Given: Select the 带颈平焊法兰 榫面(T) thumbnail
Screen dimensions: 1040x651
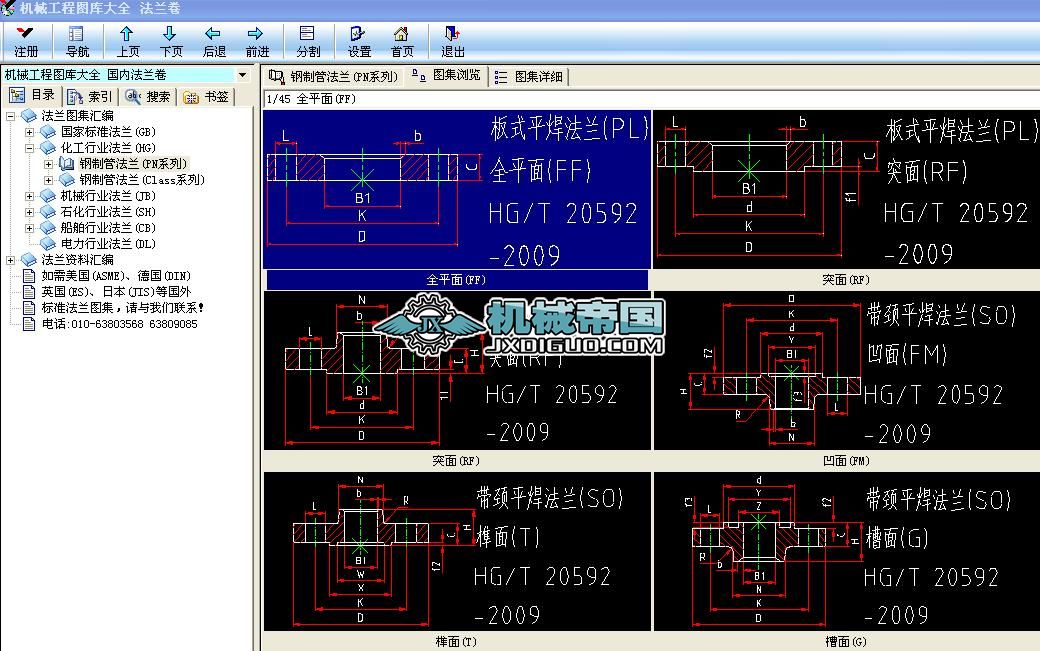Looking at the screenshot, I should pos(457,552).
